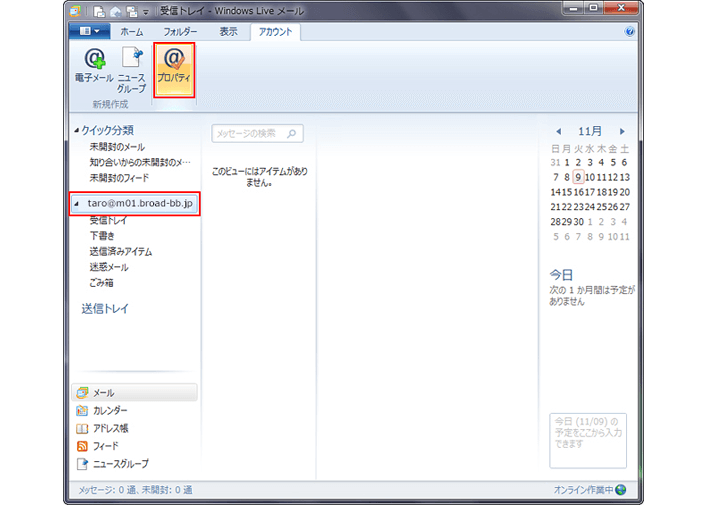
Task: Open the 送信トレイ outbox
Action: 105,309
